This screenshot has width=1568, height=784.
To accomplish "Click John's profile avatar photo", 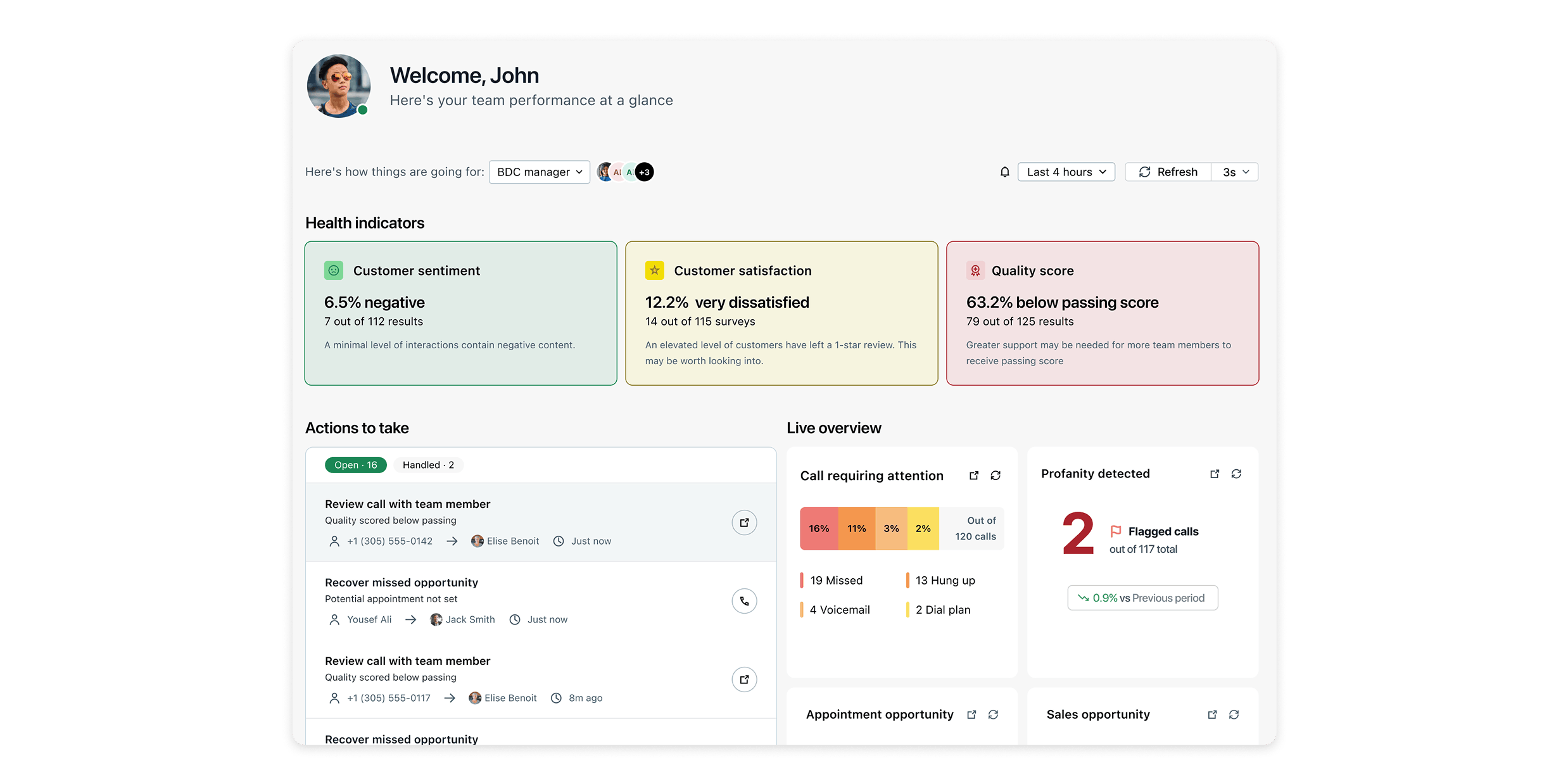I will 339,85.
